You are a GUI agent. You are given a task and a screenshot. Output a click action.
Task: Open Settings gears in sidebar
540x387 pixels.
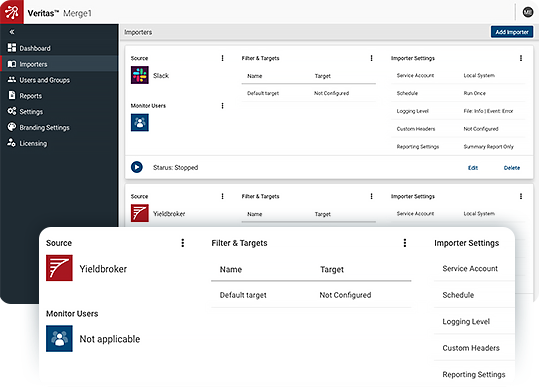(12, 111)
